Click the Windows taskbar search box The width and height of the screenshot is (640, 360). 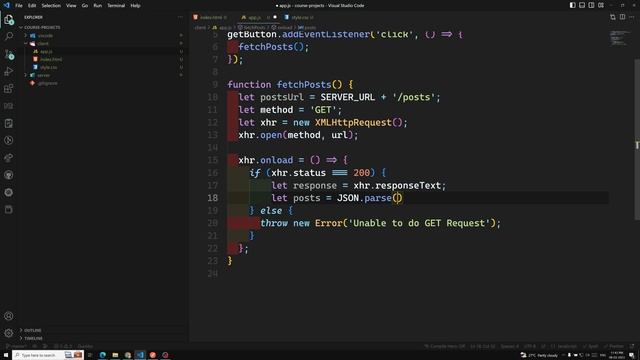(x=48, y=355)
